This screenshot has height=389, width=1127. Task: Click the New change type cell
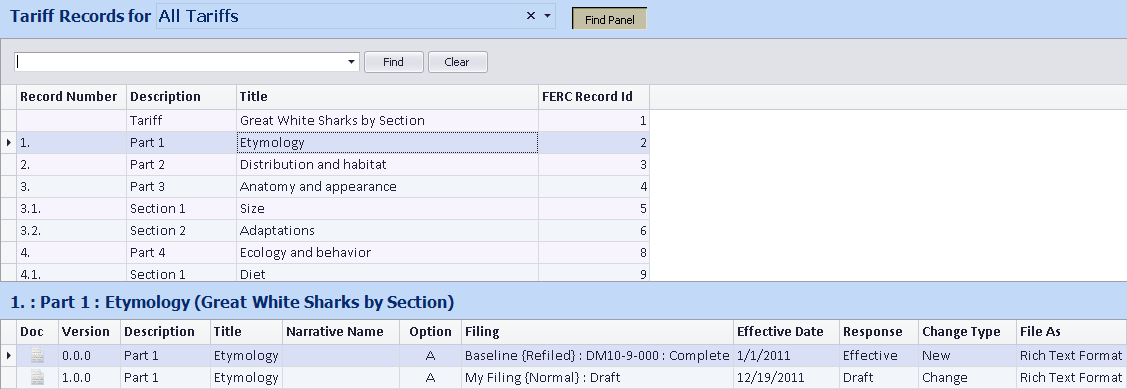click(x=967, y=355)
